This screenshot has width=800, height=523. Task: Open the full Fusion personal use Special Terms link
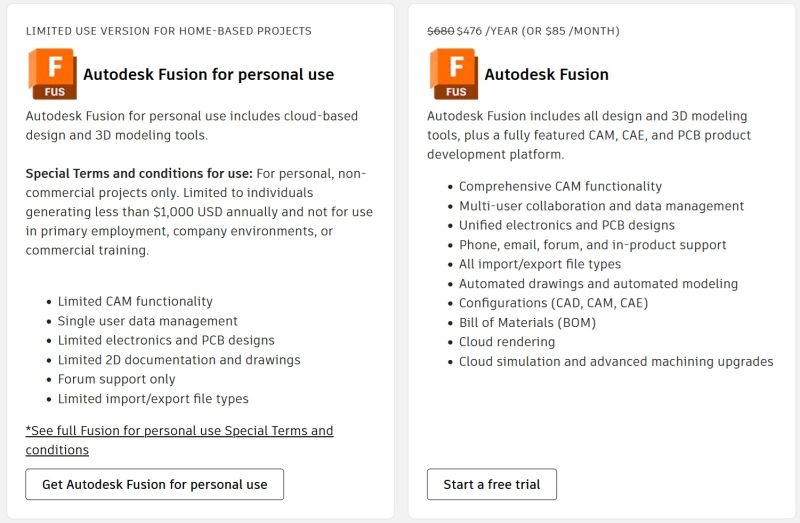(179, 440)
